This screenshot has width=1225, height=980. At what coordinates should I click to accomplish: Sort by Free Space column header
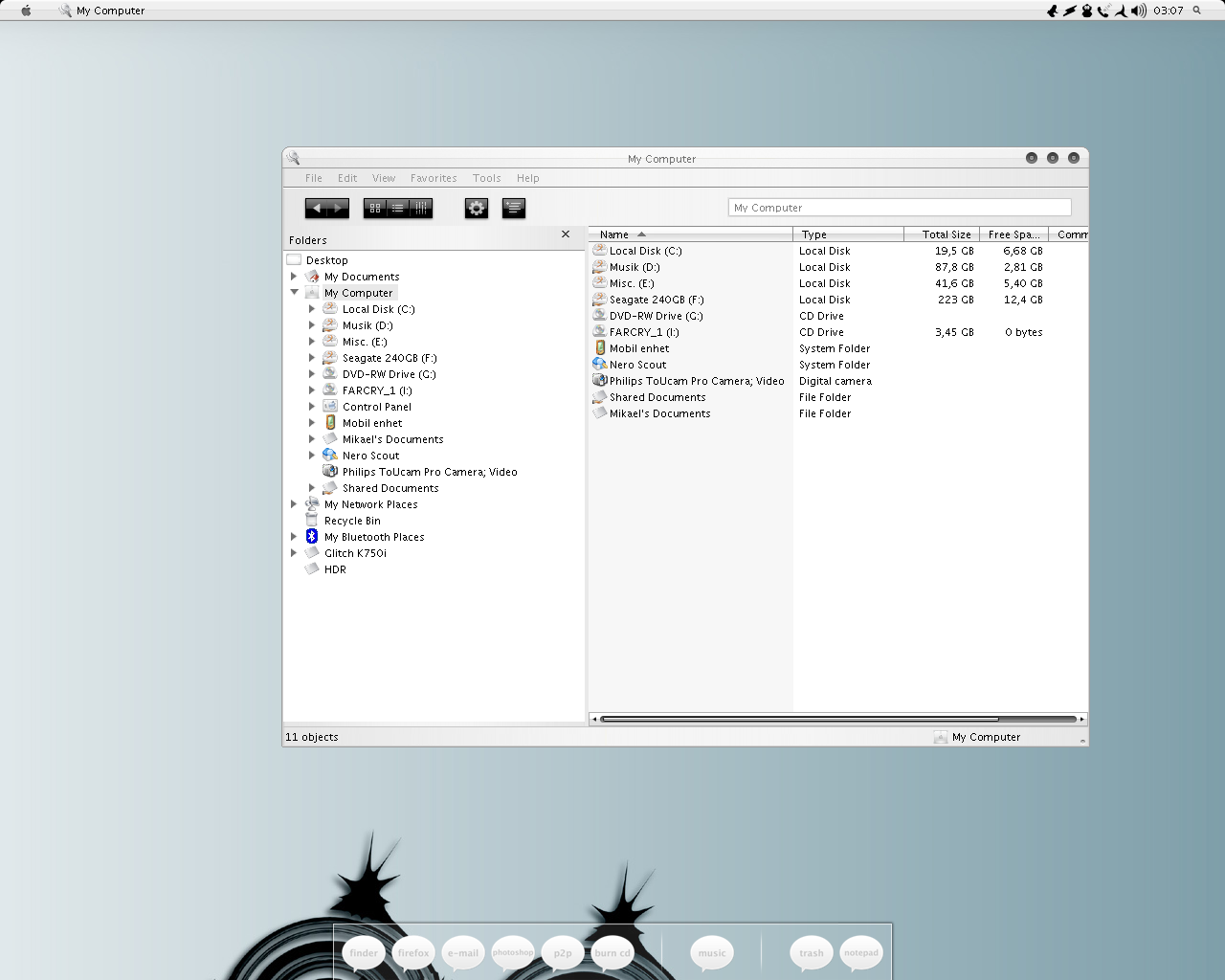pos(1013,234)
